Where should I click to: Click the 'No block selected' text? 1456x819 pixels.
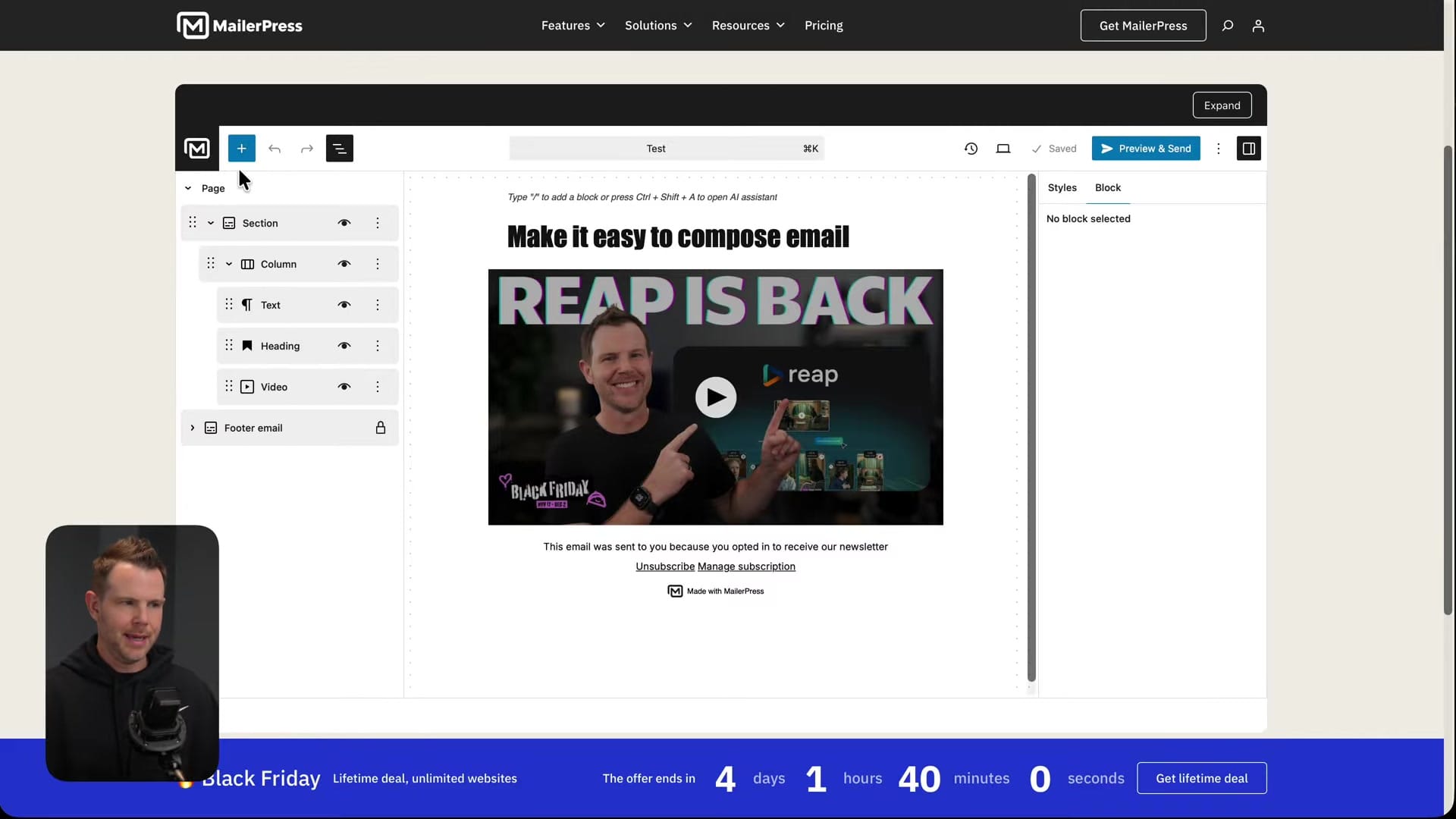coord(1088,218)
